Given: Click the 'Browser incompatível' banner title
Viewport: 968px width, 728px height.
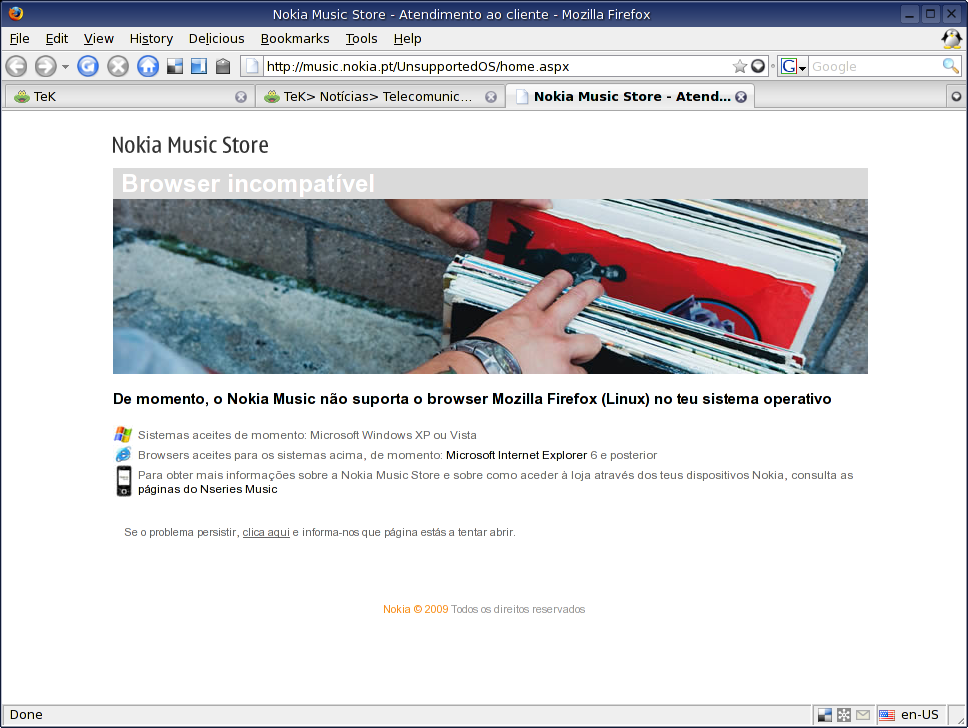Looking at the screenshot, I should (248, 183).
